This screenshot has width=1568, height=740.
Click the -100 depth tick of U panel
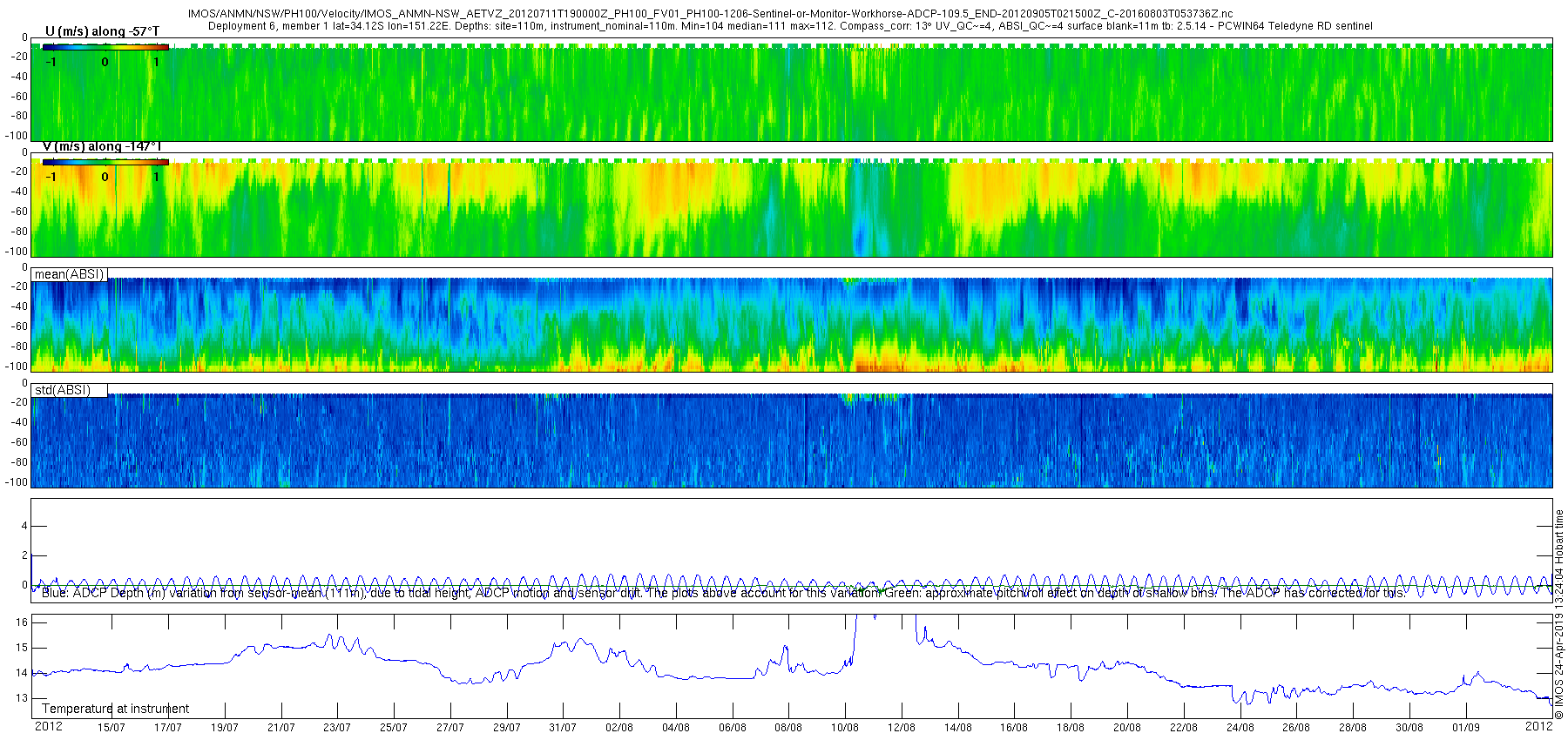click(x=17, y=136)
